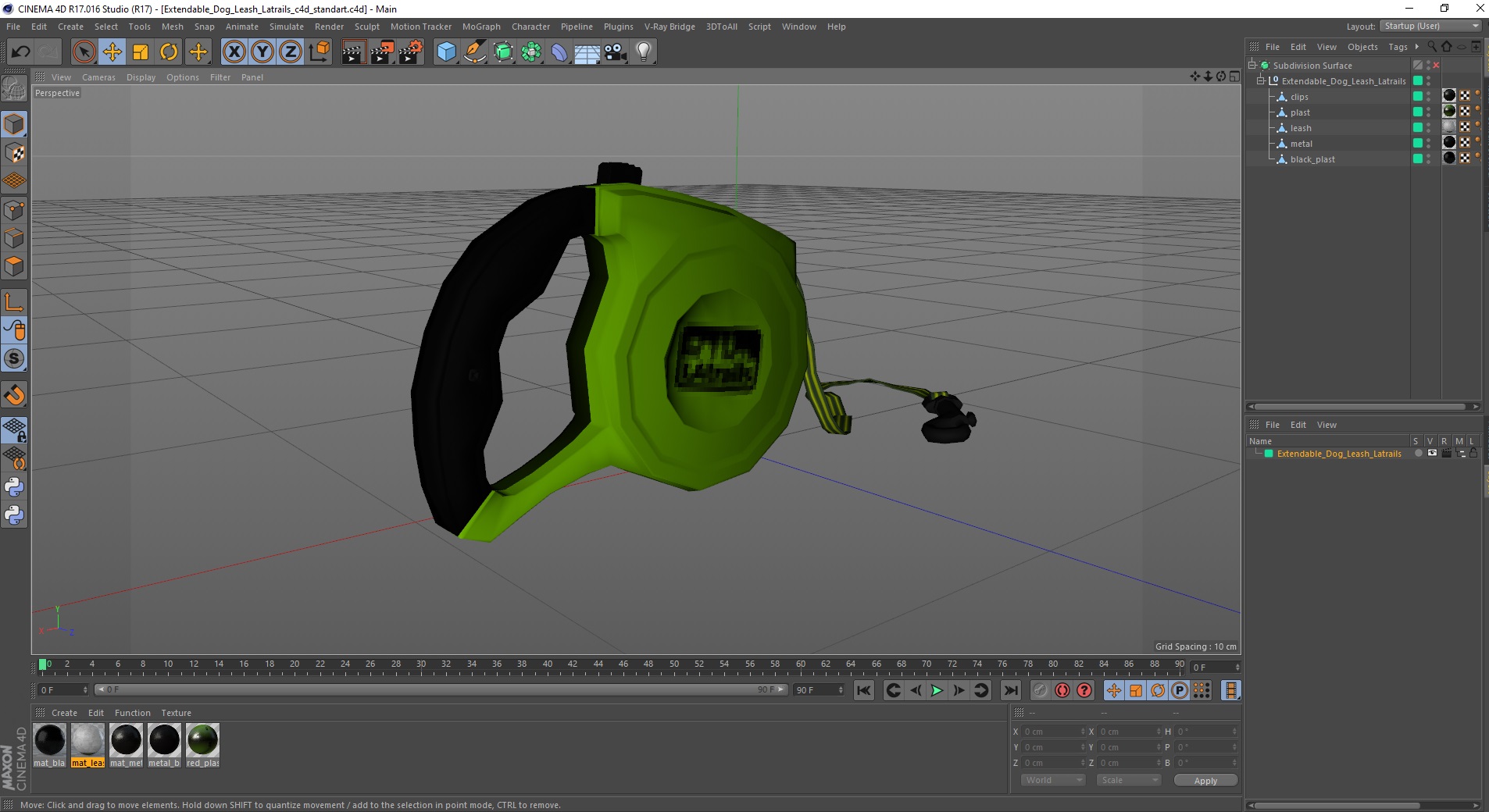Toggle autokeying button
This screenshot has width=1489, height=812.
[1062, 690]
